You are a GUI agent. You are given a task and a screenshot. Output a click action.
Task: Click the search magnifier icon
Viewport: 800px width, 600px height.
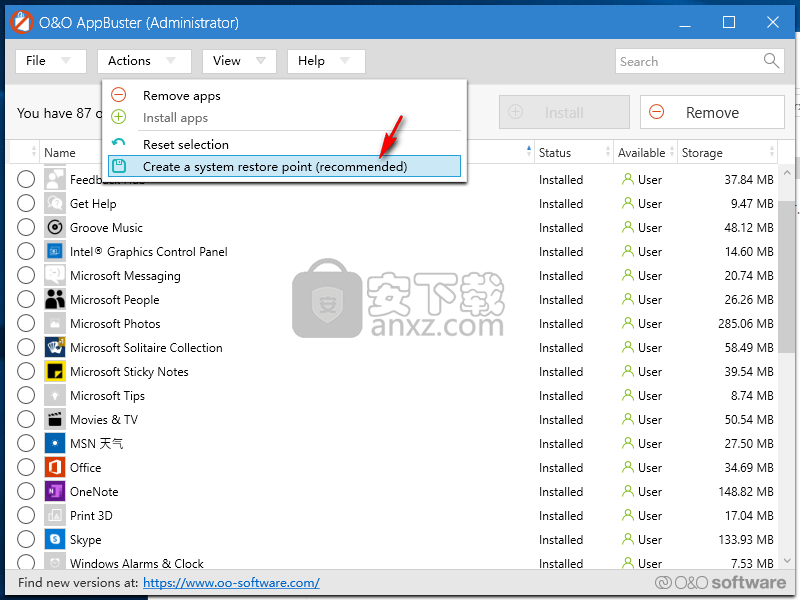[x=771, y=61]
